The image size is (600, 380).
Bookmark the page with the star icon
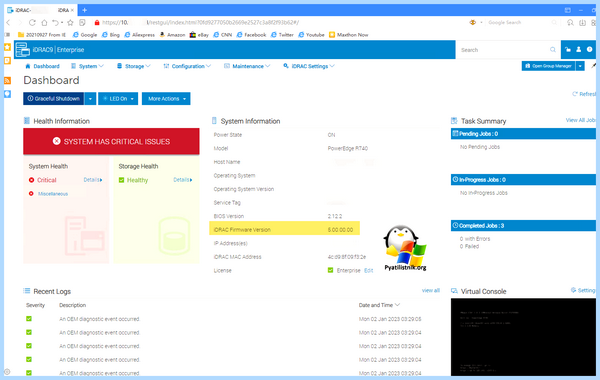70,23
